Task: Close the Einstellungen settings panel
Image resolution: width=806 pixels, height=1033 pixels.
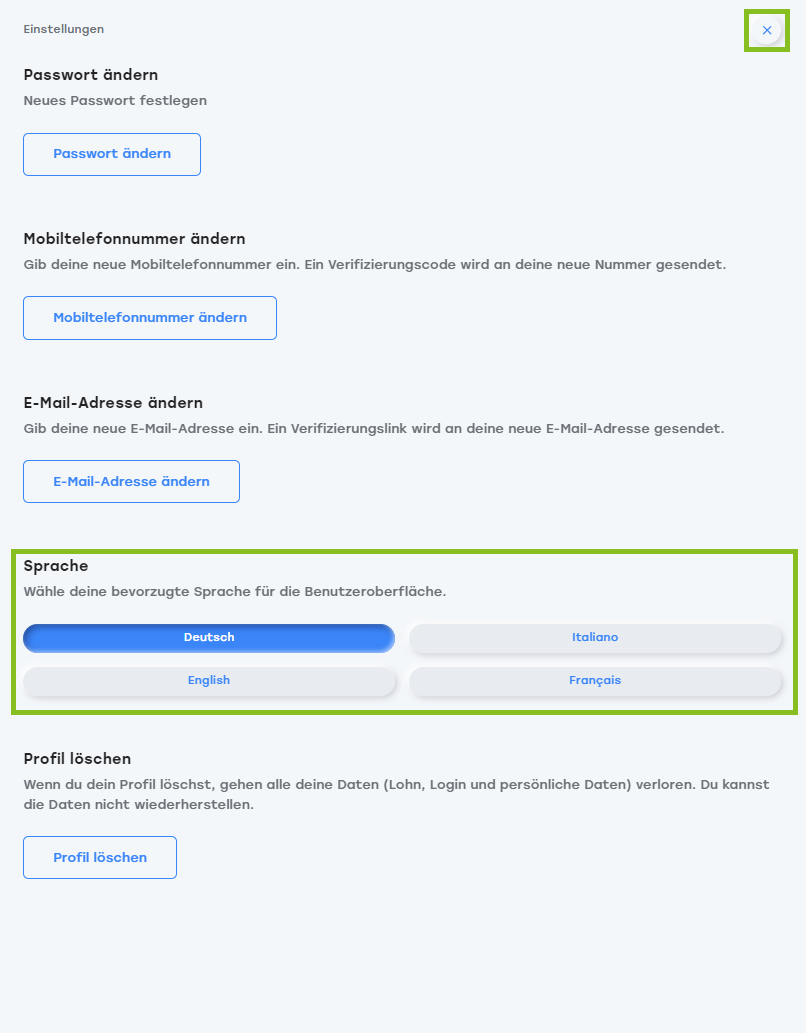Action: click(x=767, y=30)
